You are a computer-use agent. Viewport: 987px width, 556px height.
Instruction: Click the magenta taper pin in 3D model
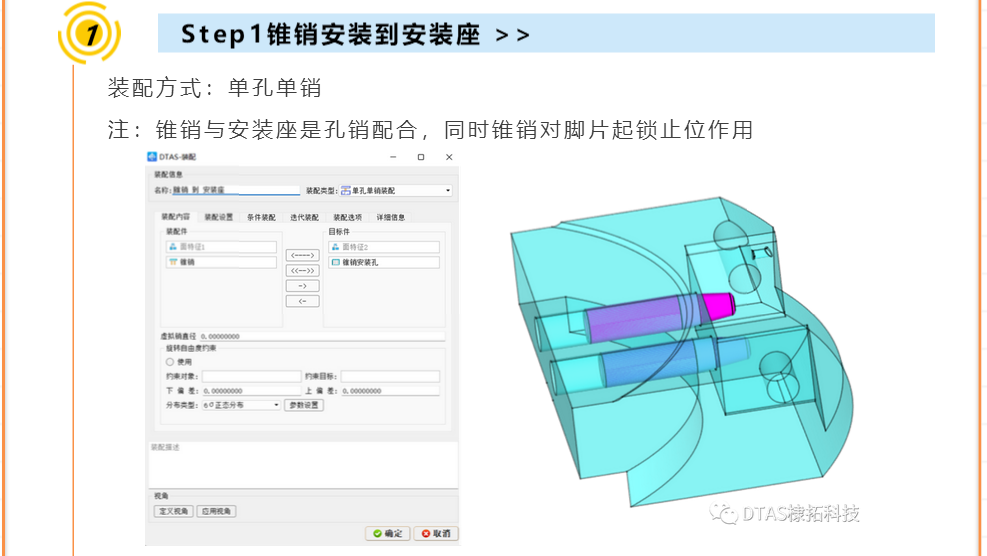coord(717,303)
